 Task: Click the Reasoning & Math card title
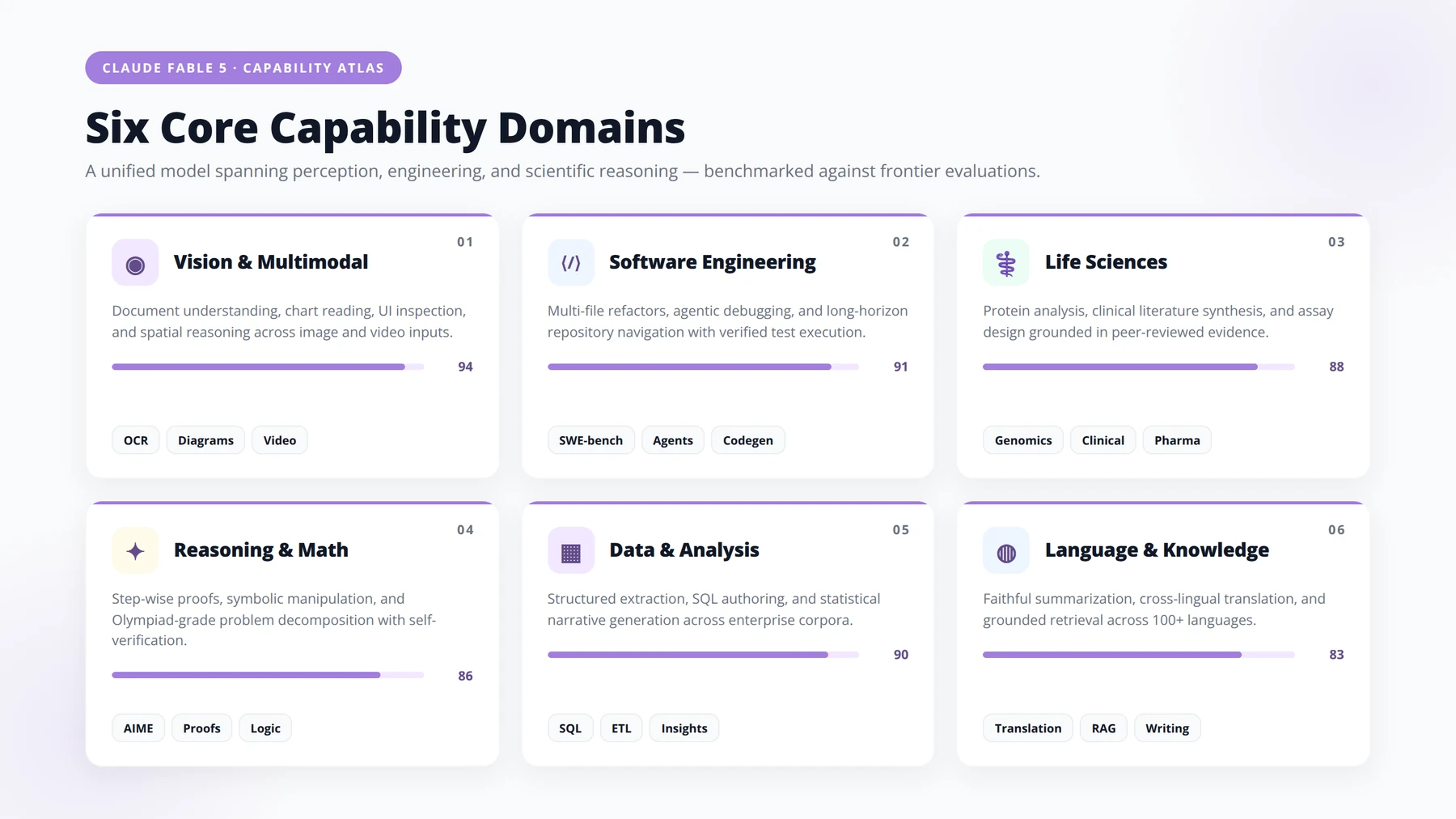pos(261,550)
